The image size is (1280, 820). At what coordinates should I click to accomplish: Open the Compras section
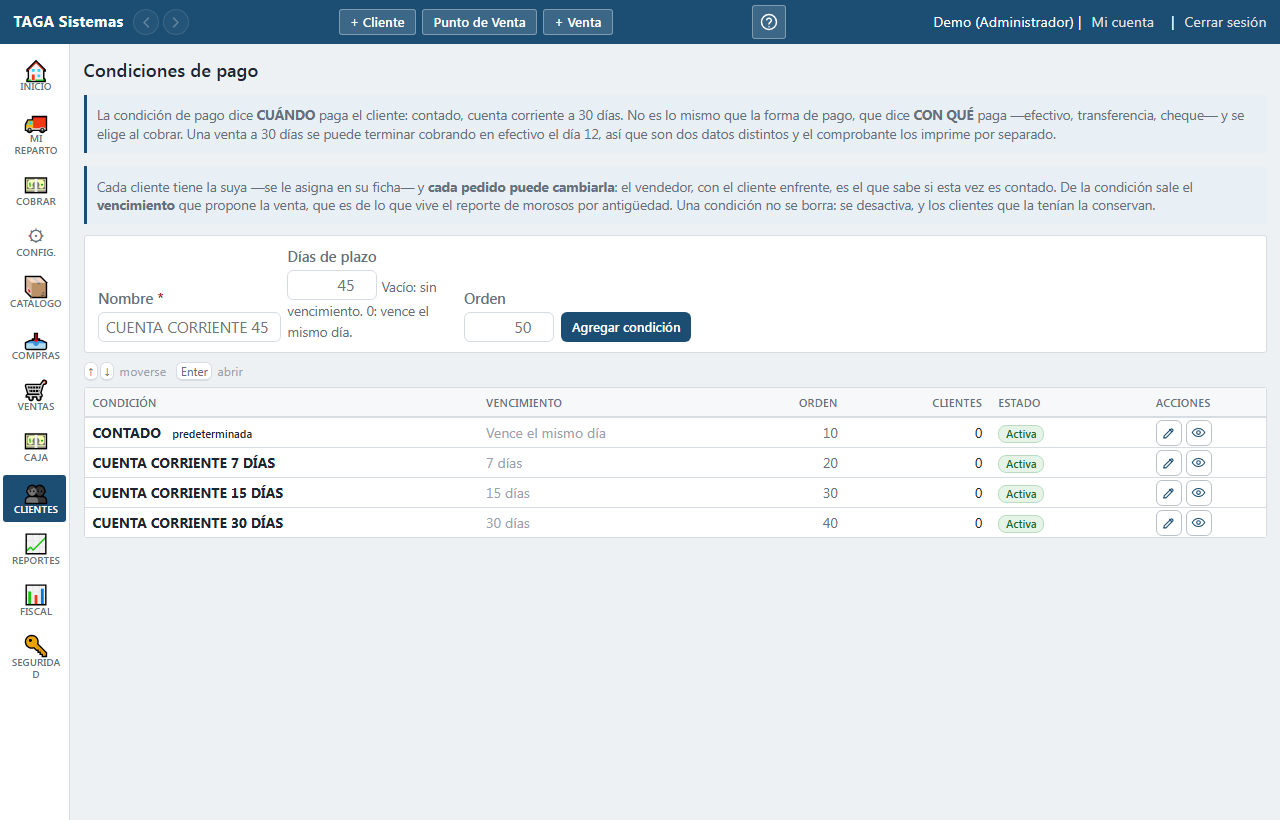pyautogui.click(x=35, y=345)
